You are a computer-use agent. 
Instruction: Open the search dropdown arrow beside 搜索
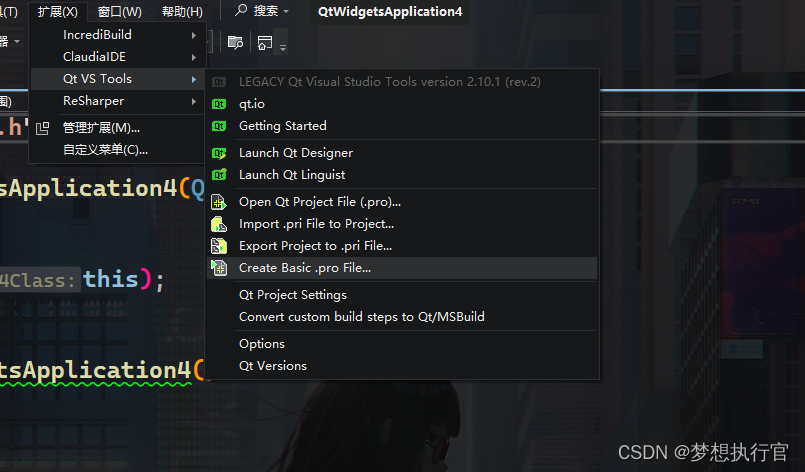point(286,11)
